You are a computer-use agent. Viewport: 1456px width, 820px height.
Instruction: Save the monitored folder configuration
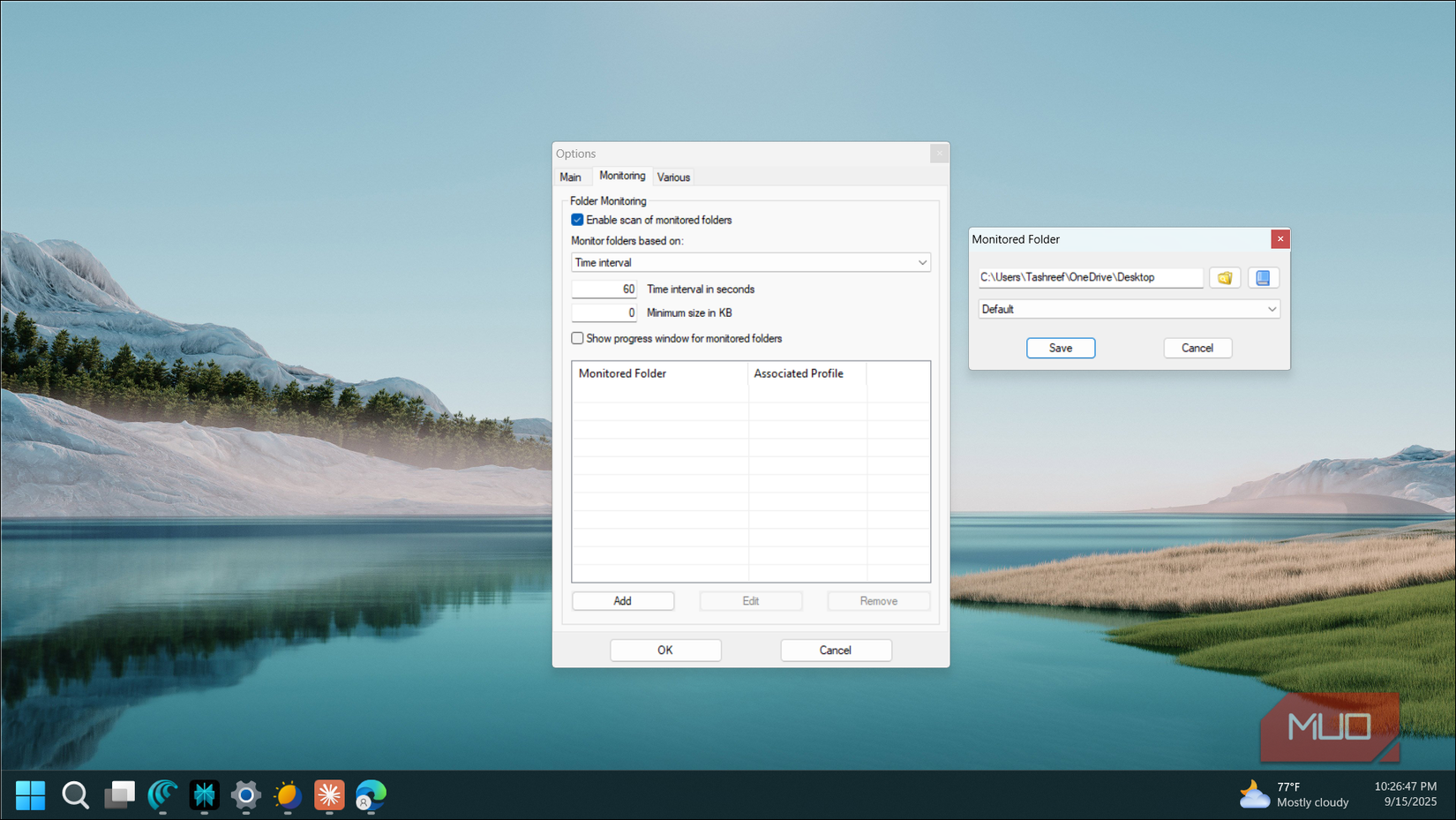1060,348
